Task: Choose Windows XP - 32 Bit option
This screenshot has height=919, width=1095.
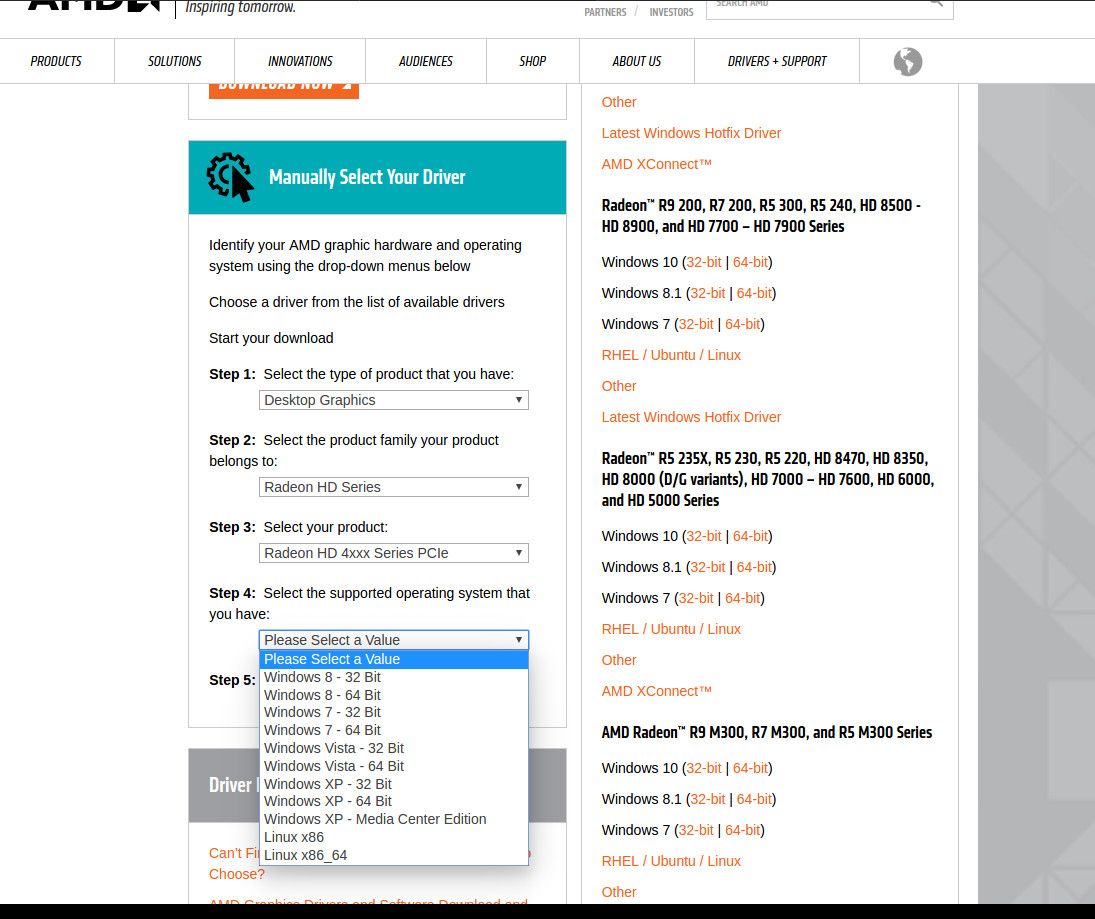Action: coord(393,784)
